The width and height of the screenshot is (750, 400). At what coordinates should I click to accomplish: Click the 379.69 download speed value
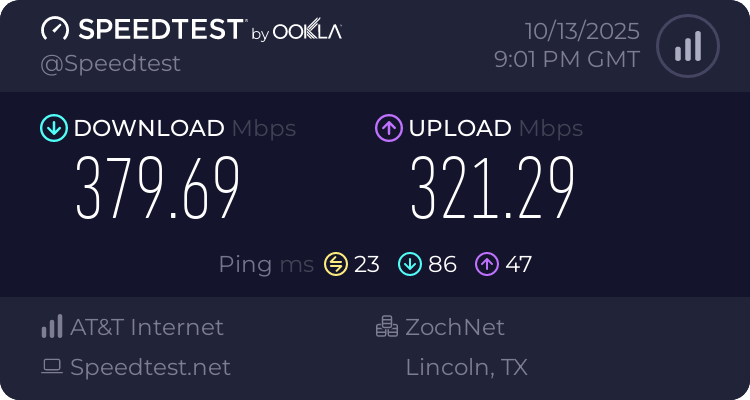158,190
